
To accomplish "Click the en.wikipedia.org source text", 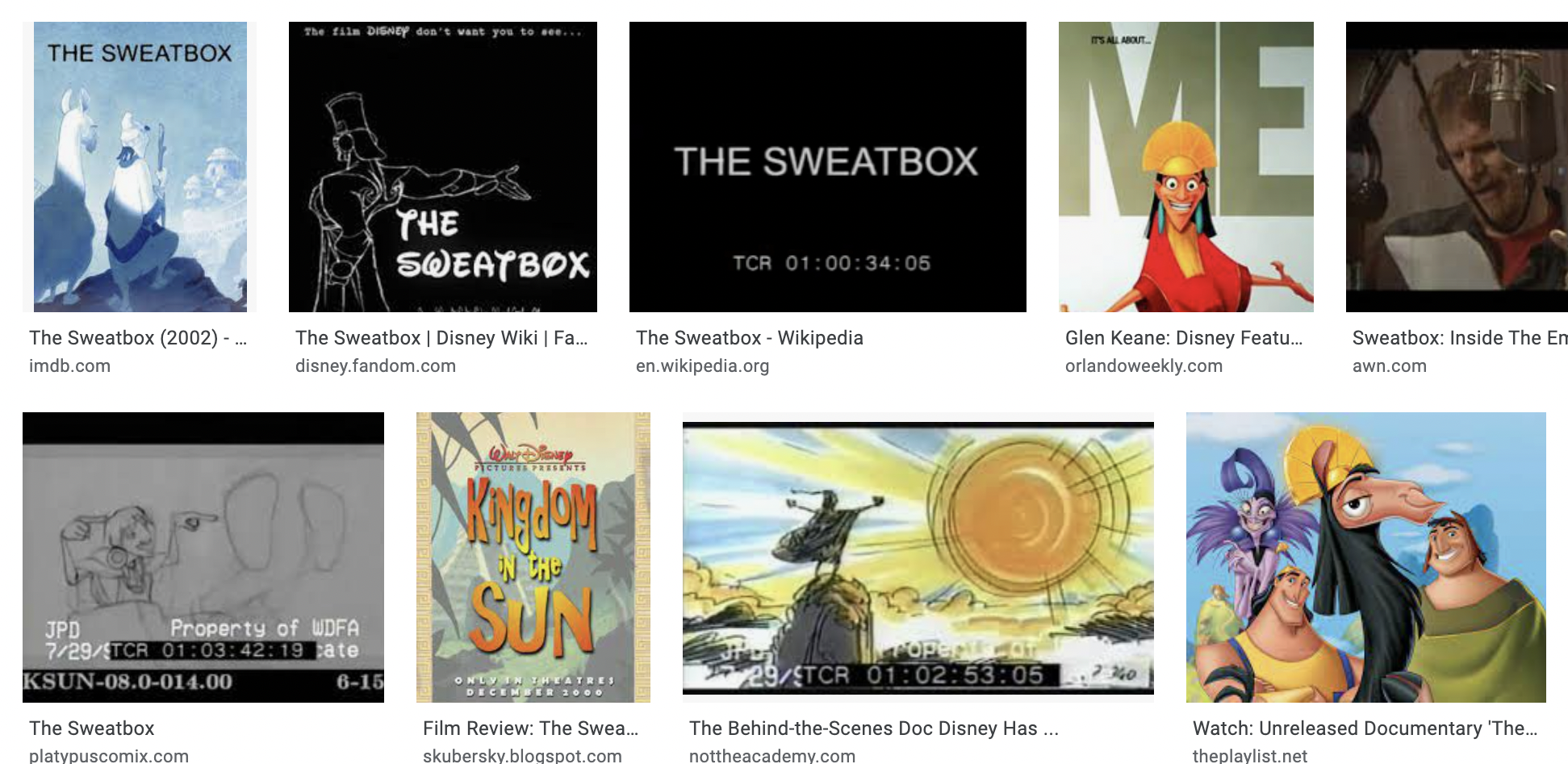I will click(x=703, y=366).
